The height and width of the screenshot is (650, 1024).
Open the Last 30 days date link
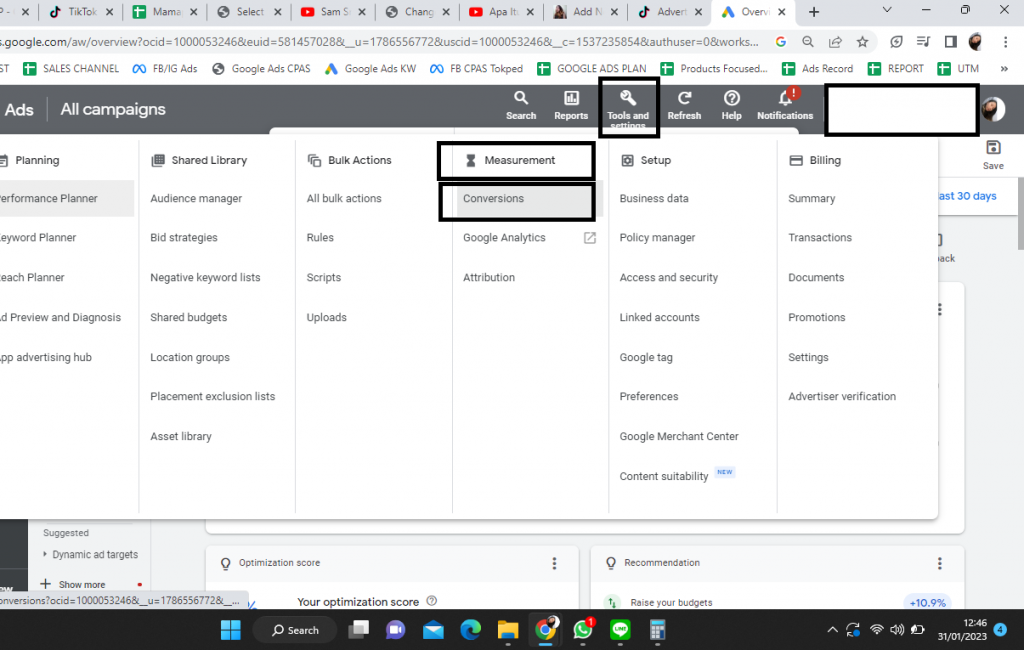[x=966, y=196]
